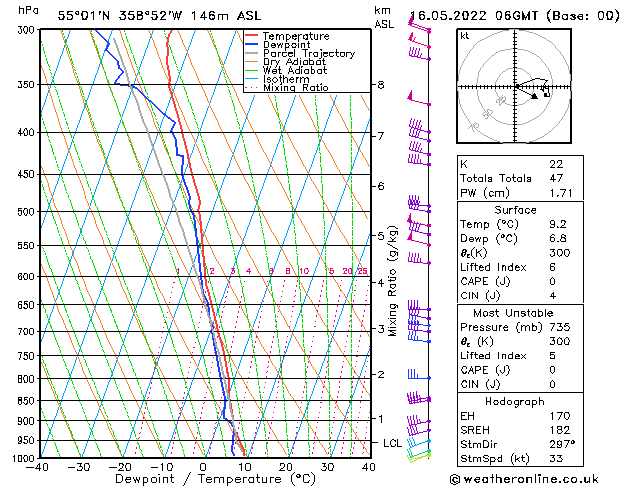
Task: Select the Temperature legend entry
Action: (297, 36)
